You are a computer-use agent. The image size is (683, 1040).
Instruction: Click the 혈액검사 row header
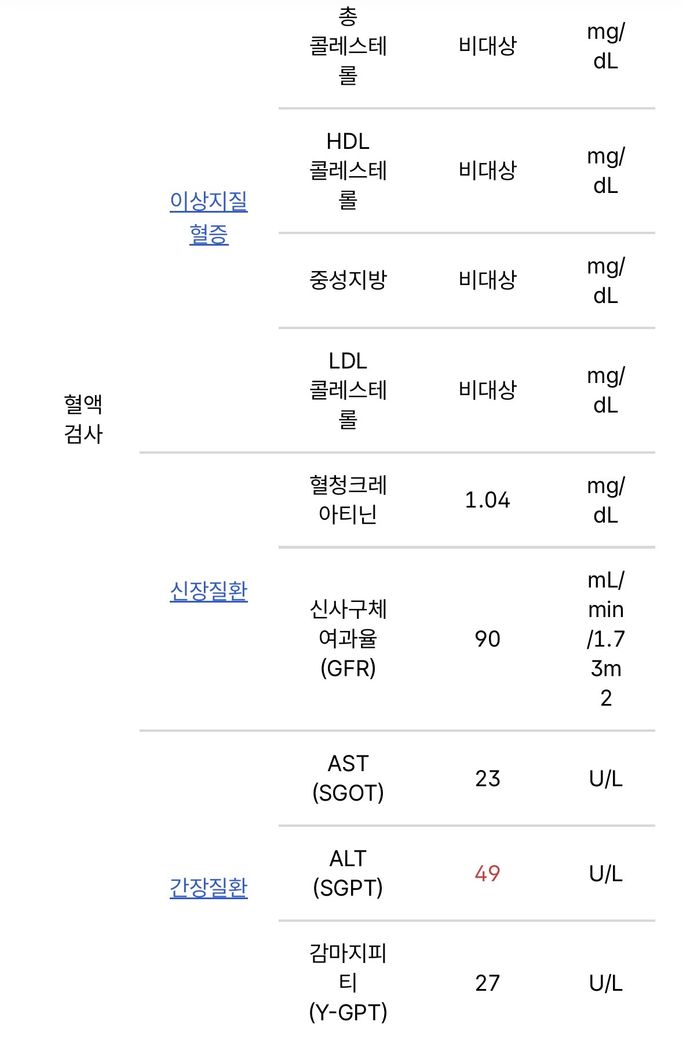pyautogui.click(x=84, y=419)
